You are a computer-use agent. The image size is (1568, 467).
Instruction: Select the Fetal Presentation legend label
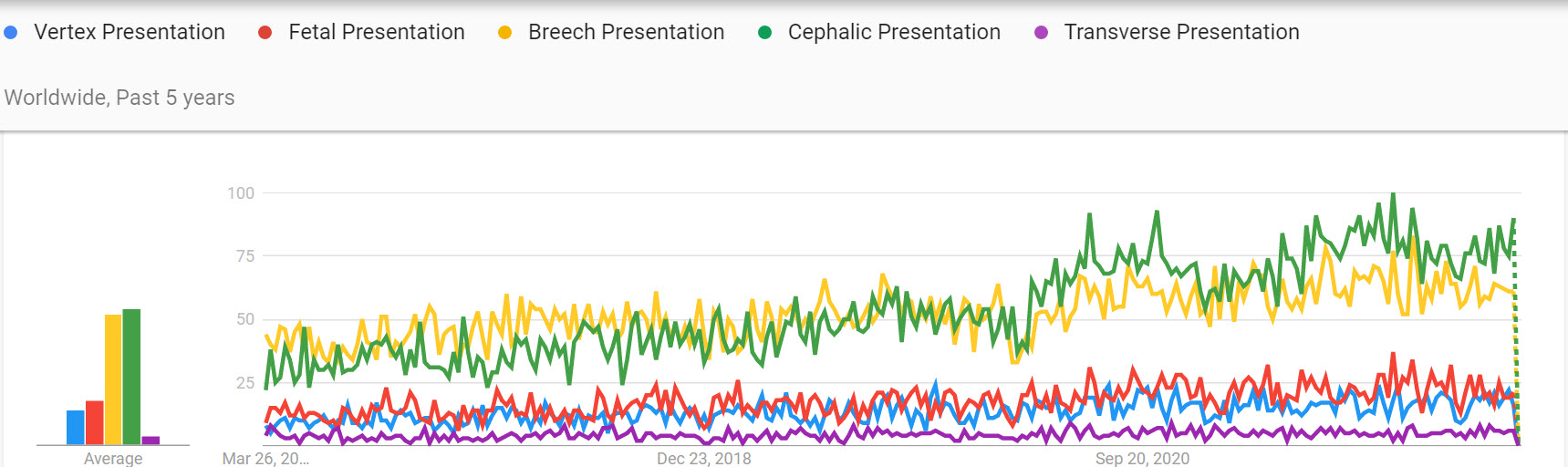[x=377, y=33]
